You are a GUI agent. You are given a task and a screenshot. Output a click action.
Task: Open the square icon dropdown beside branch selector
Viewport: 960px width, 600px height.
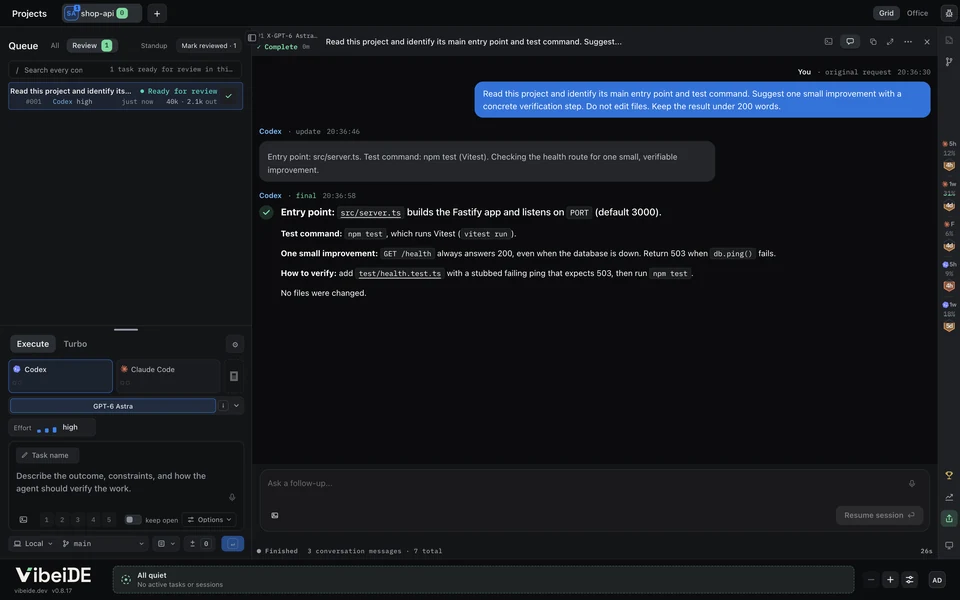(166, 544)
